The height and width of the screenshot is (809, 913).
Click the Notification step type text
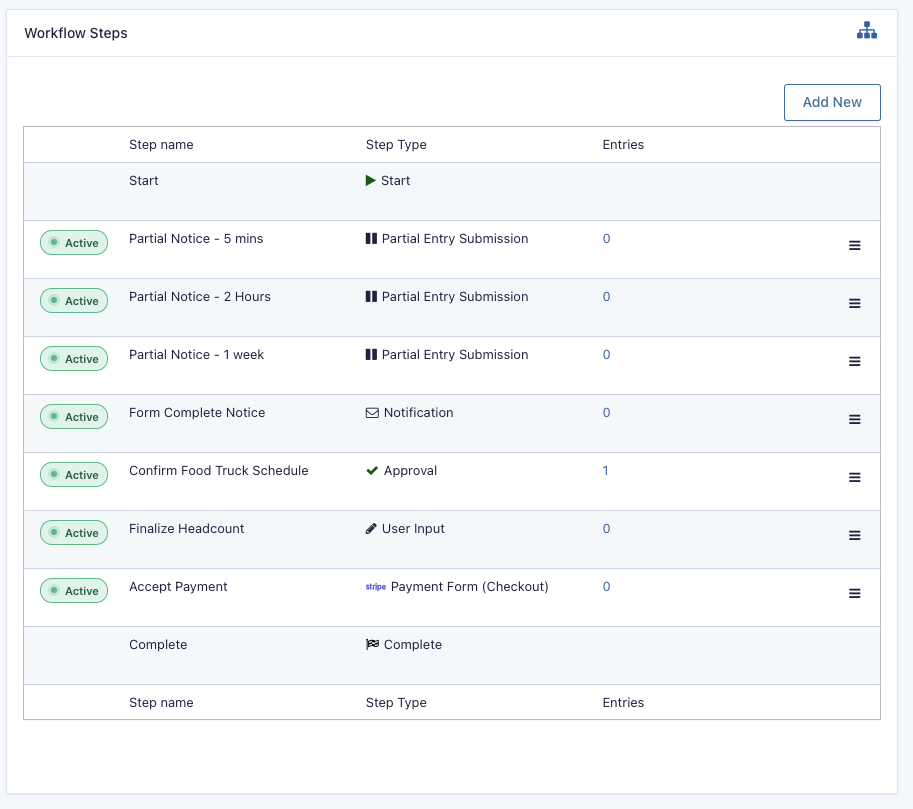point(418,412)
